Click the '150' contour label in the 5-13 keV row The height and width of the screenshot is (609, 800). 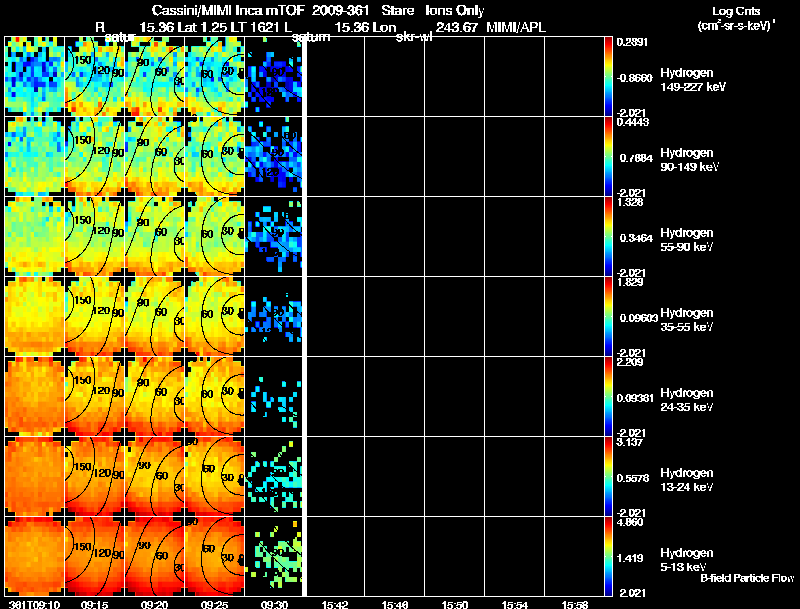[x=83, y=547]
